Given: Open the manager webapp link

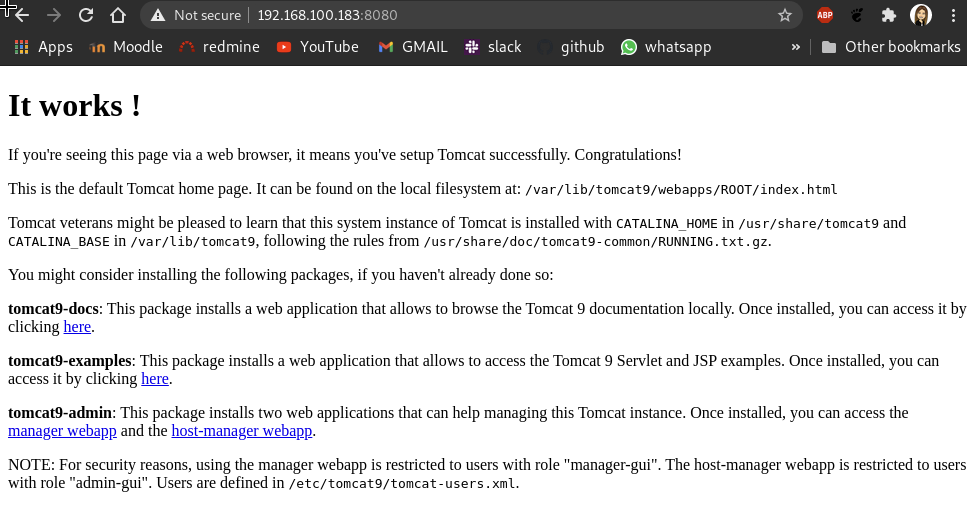Looking at the screenshot, I should [62, 431].
